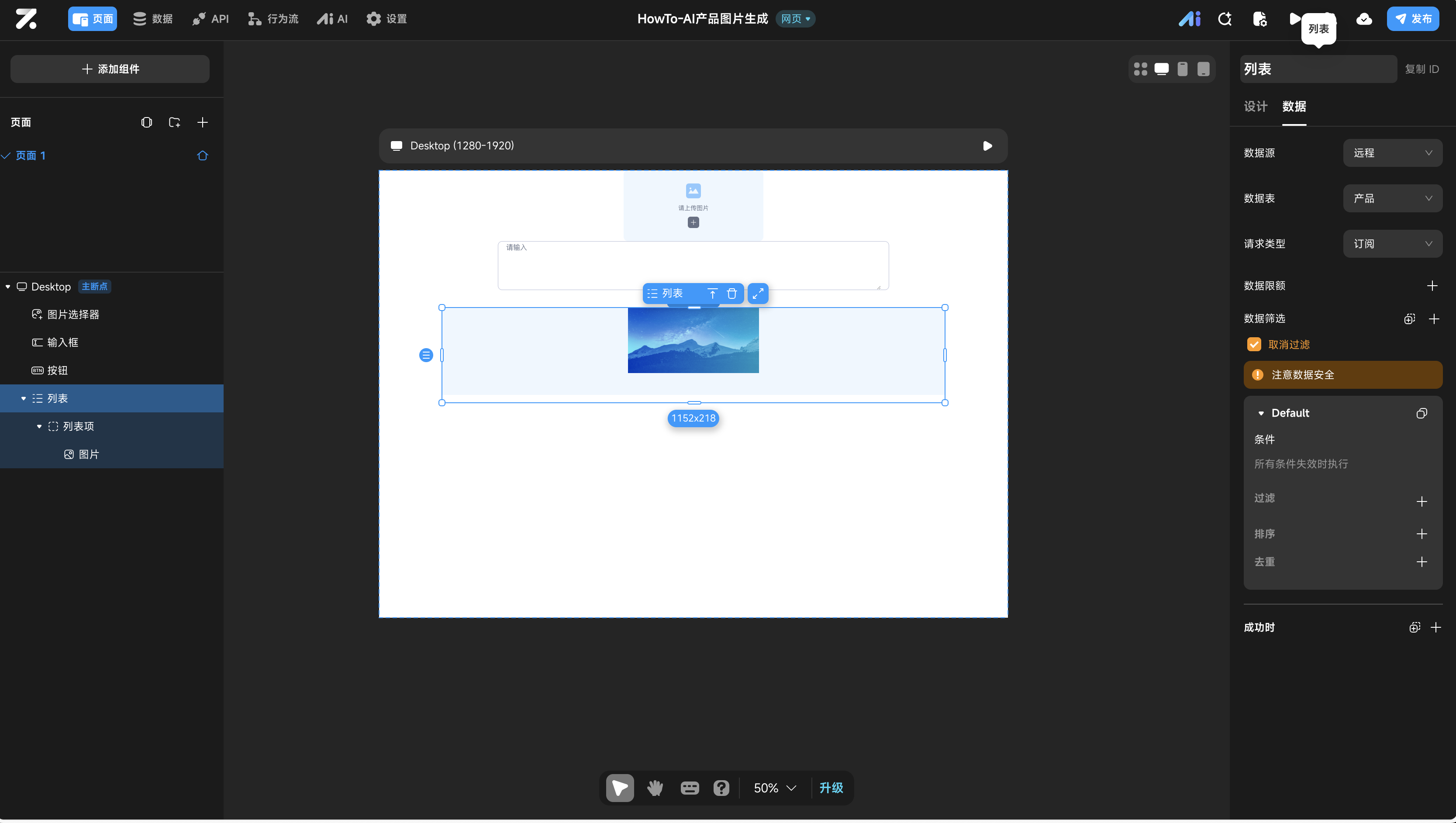The image size is (1456, 823).
Task: Open the 行为流 top menu
Action: pos(273,19)
